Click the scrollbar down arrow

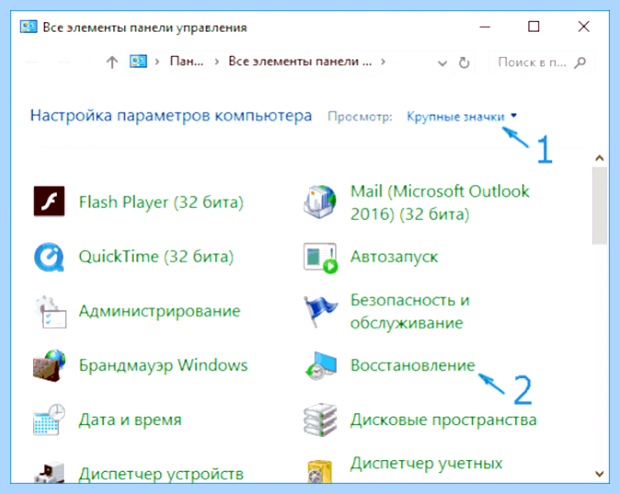pyautogui.click(x=599, y=473)
